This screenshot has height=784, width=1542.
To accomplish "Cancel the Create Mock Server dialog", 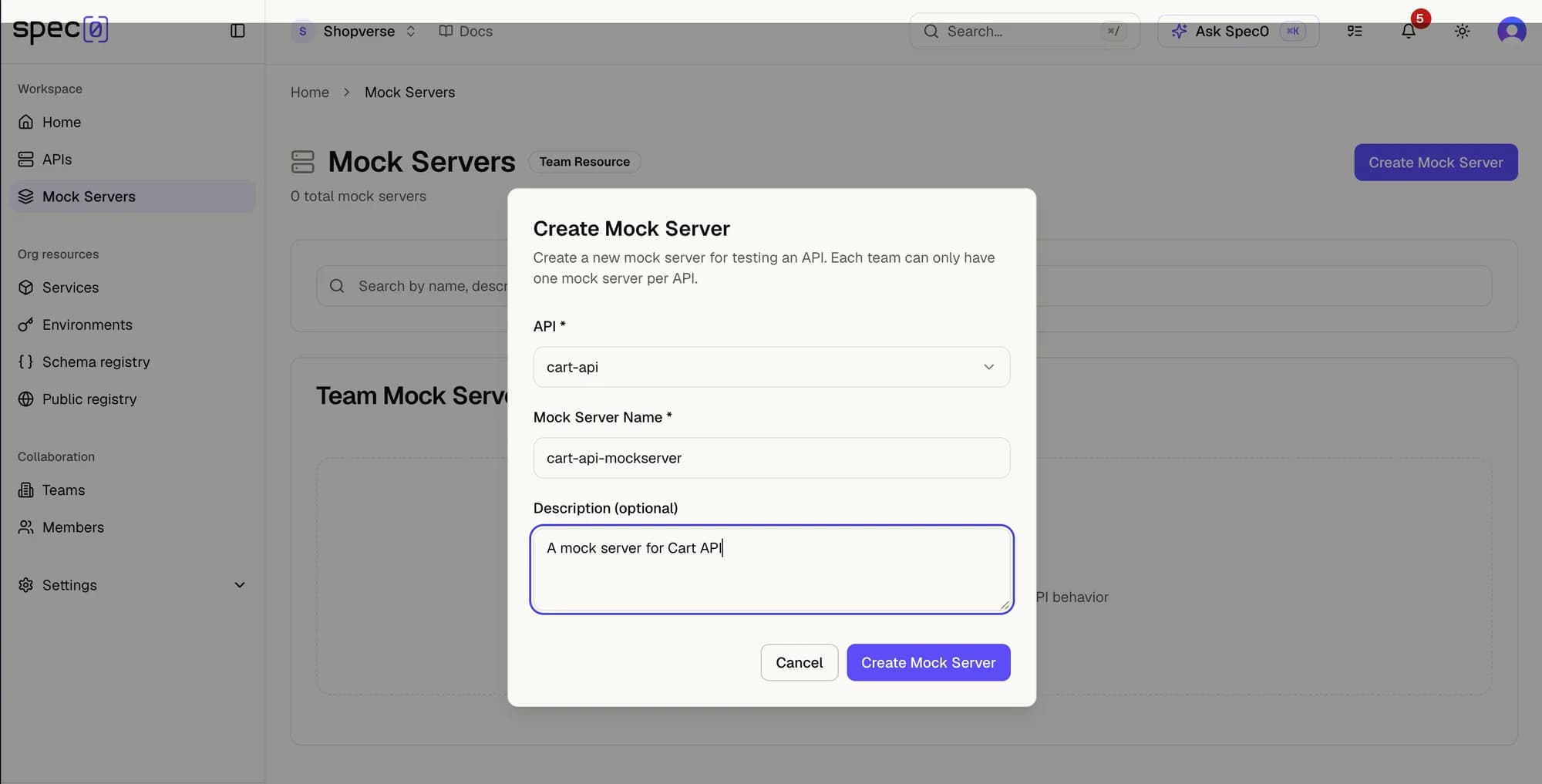I will [x=800, y=662].
